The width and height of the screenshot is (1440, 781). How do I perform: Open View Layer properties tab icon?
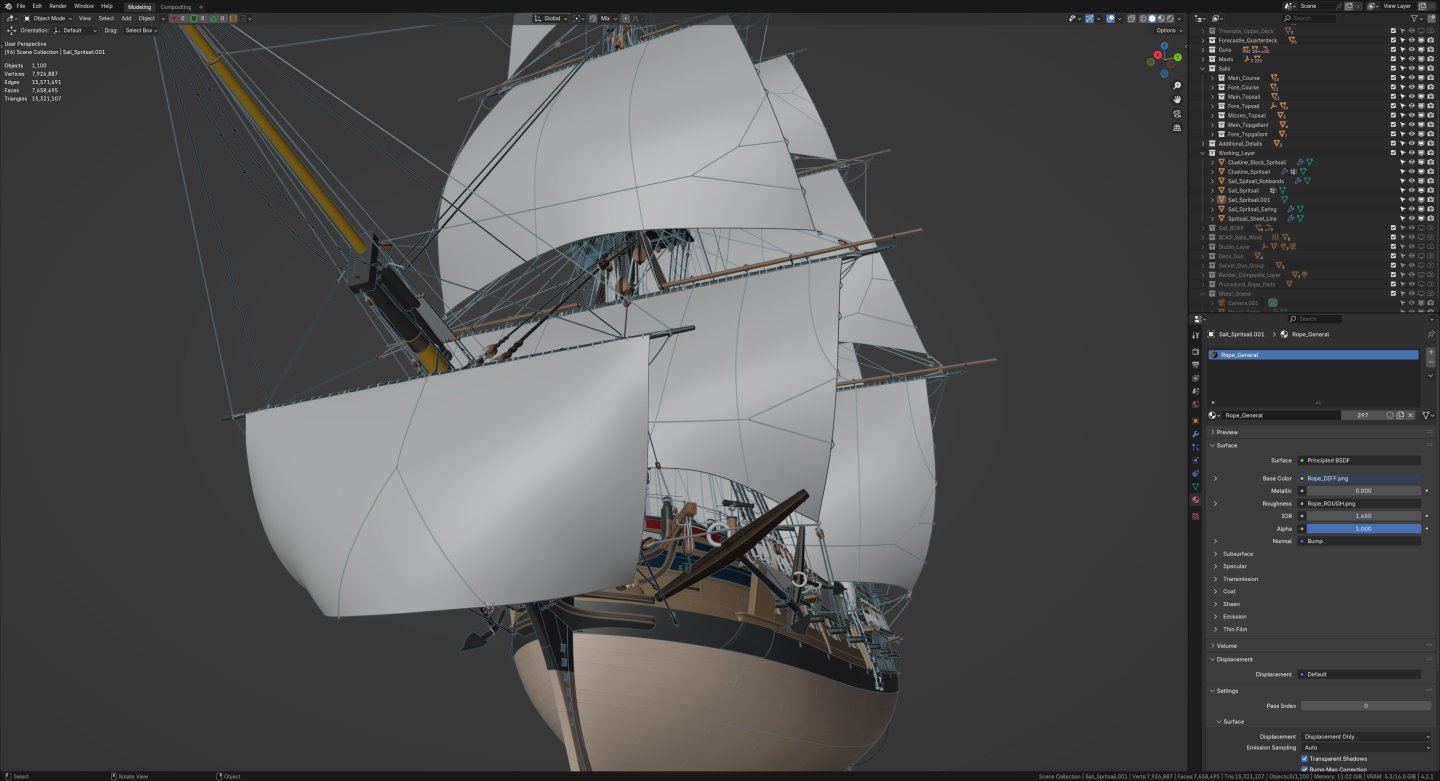pos(1195,378)
